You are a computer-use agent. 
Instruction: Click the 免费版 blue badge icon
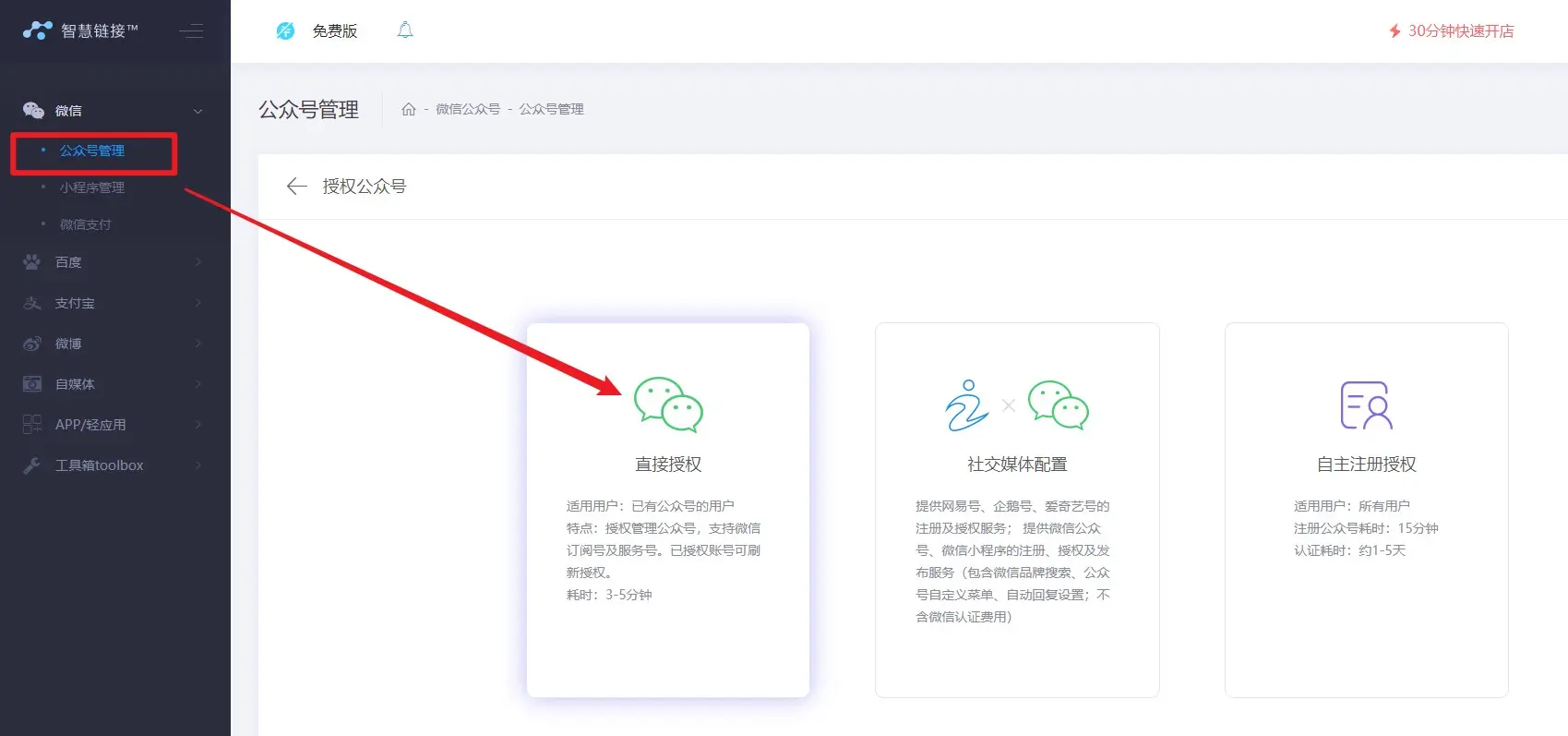tap(285, 31)
